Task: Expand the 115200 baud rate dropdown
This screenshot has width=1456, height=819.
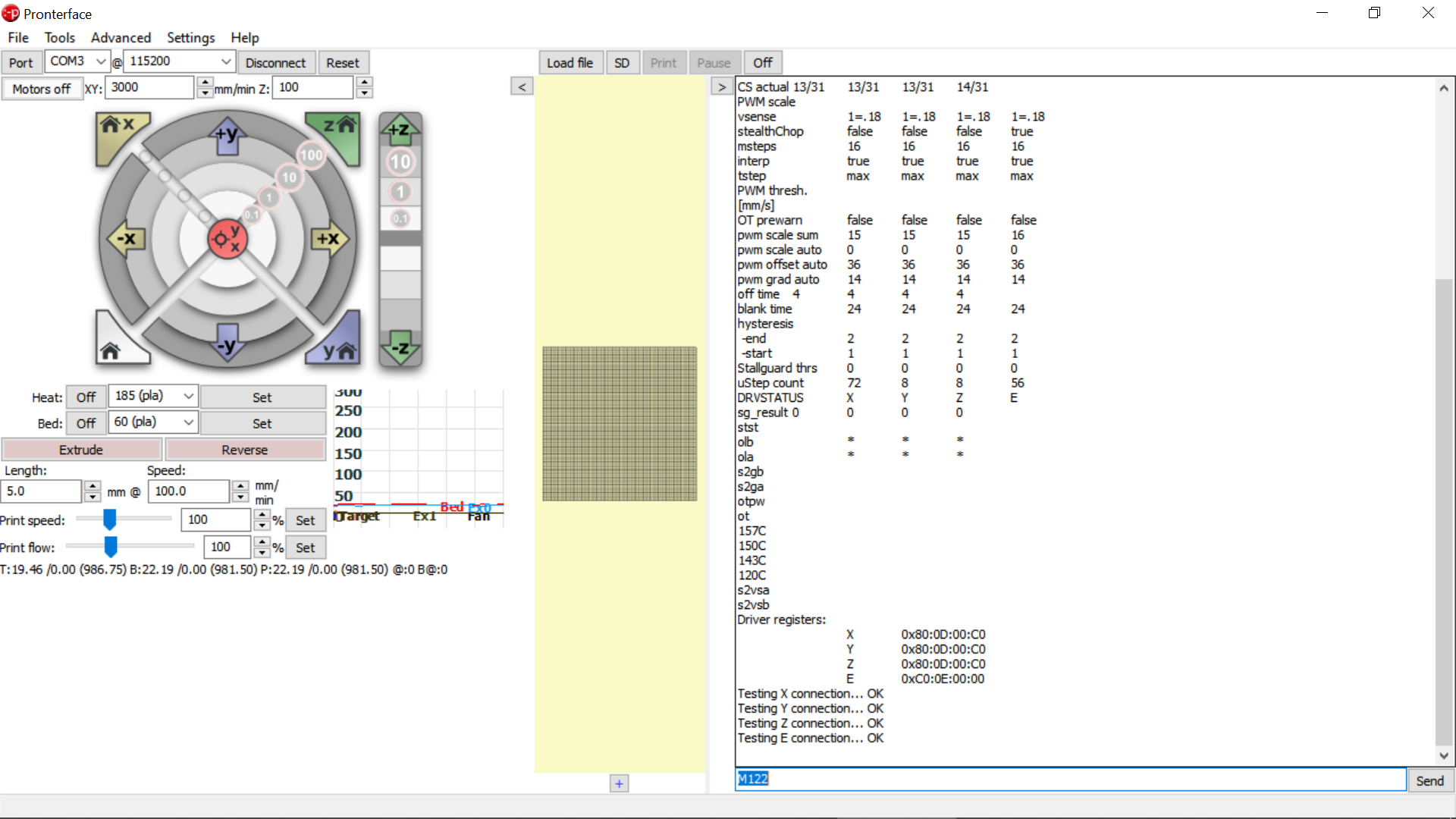Action: [225, 61]
